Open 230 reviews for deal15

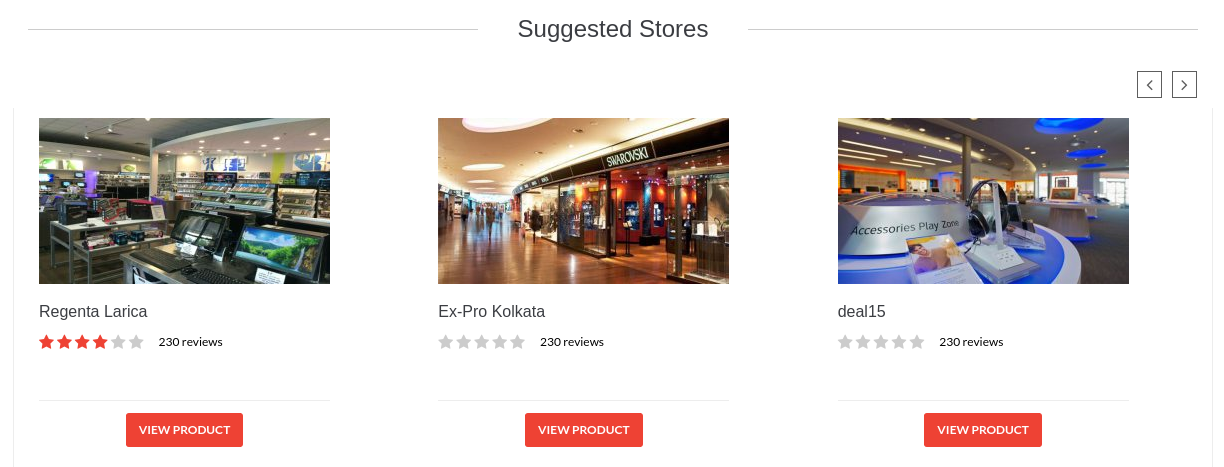(971, 342)
